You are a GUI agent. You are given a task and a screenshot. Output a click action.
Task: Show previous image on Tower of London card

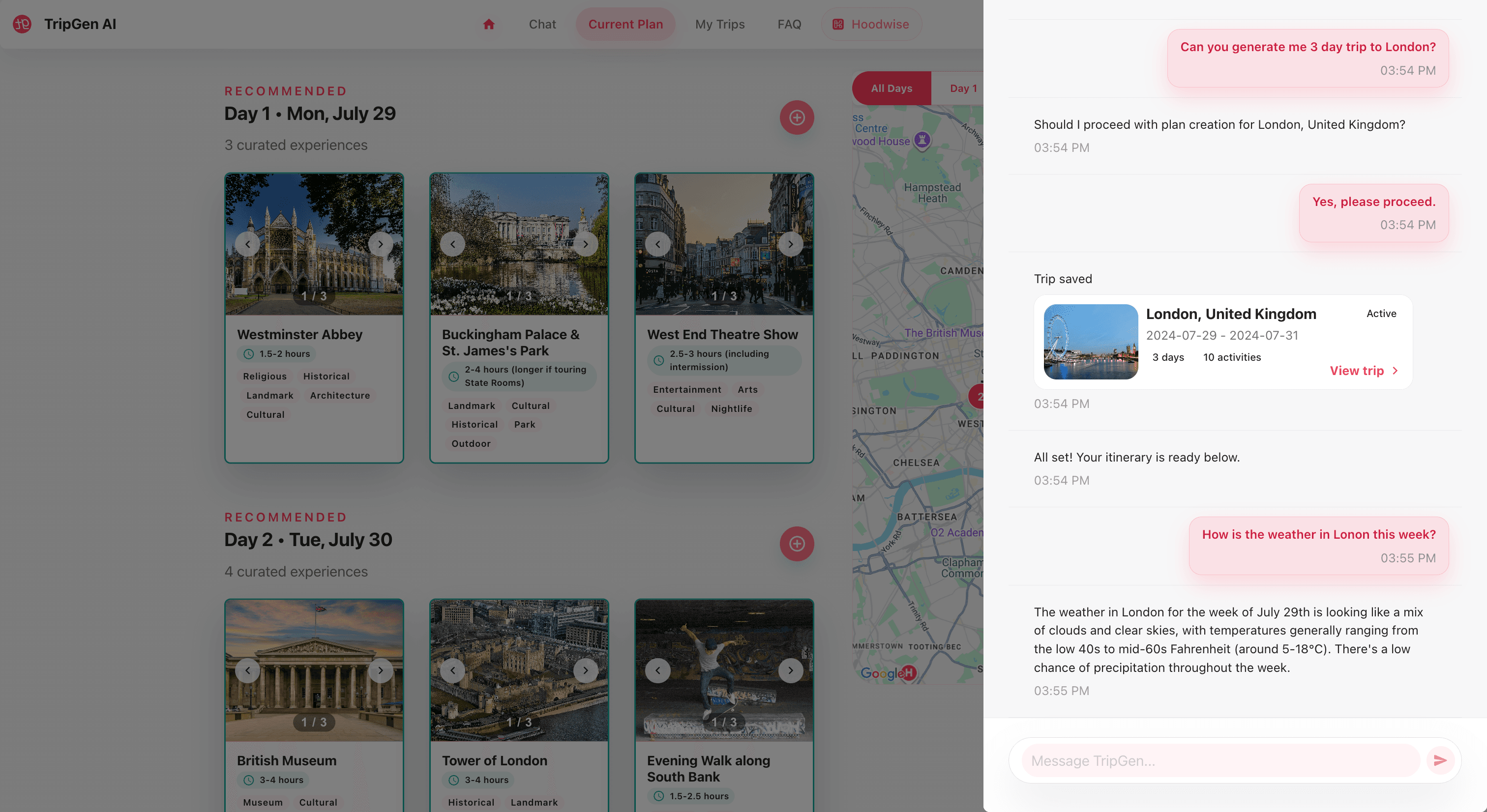click(x=452, y=670)
